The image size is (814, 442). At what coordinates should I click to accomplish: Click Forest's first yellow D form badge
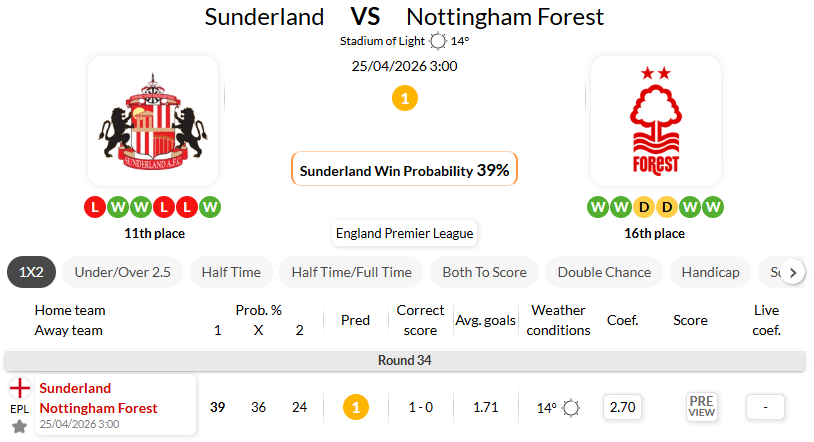tap(644, 208)
